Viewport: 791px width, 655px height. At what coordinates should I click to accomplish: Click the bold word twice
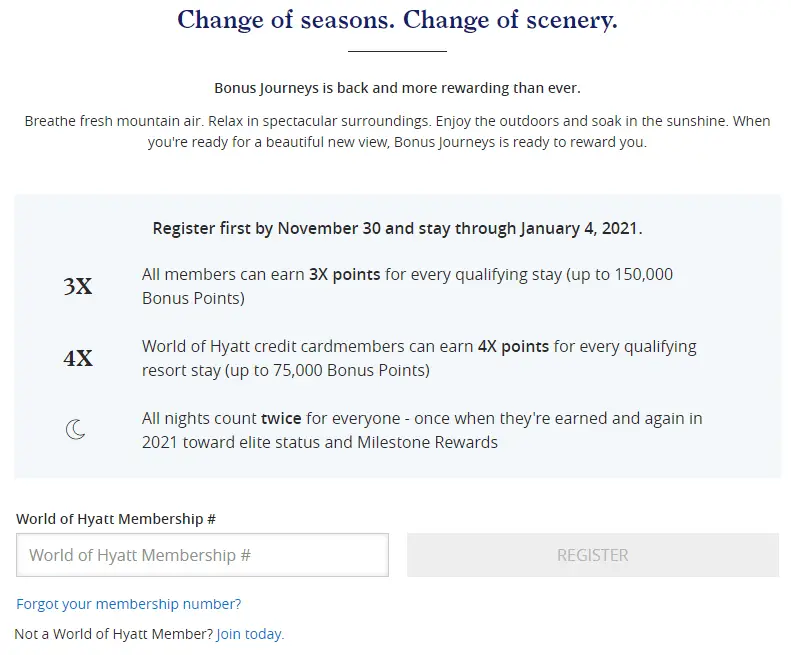[281, 419]
